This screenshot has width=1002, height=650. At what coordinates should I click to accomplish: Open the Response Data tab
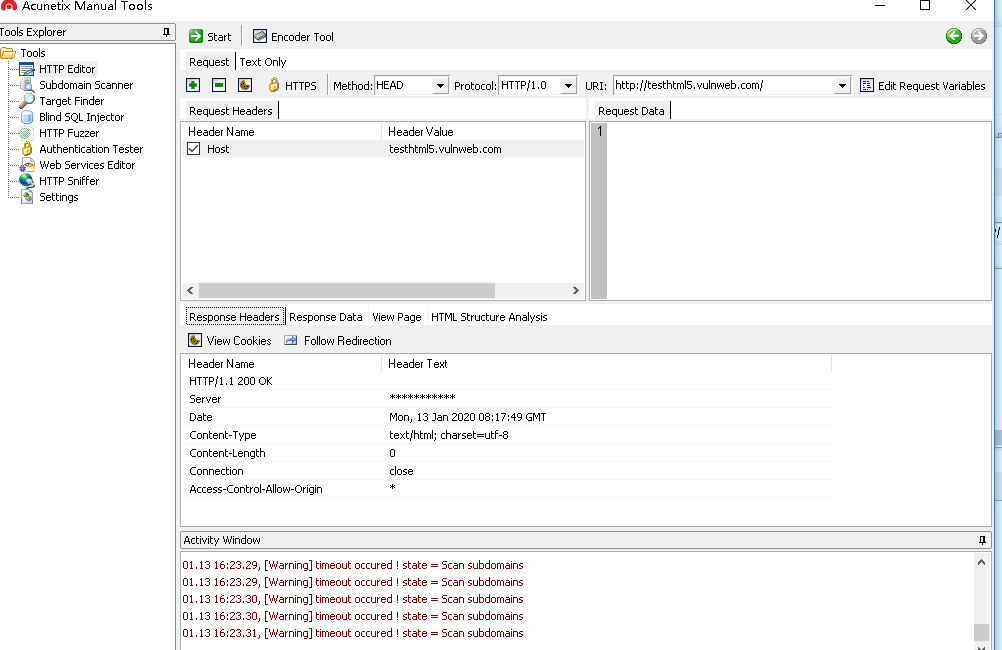click(x=325, y=317)
